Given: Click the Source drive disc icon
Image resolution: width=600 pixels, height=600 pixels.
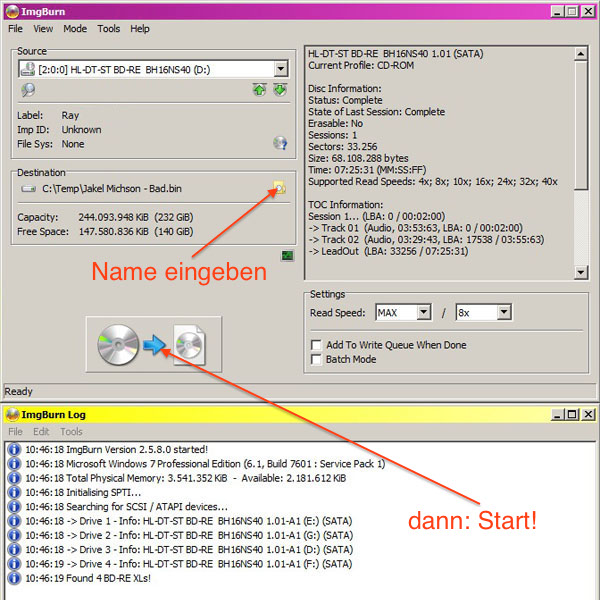Looking at the screenshot, I should pyautogui.click(x=28, y=69).
